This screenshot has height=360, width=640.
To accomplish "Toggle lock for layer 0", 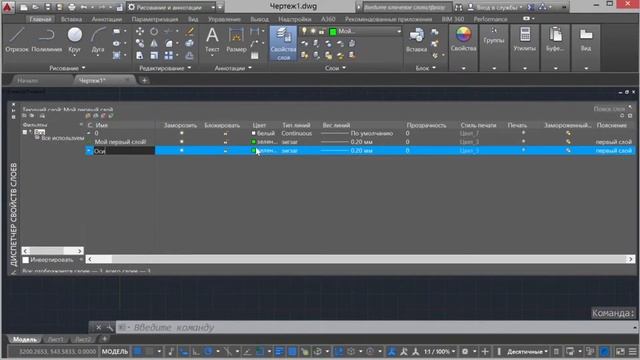I will pyautogui.click(x=225, y=133).
